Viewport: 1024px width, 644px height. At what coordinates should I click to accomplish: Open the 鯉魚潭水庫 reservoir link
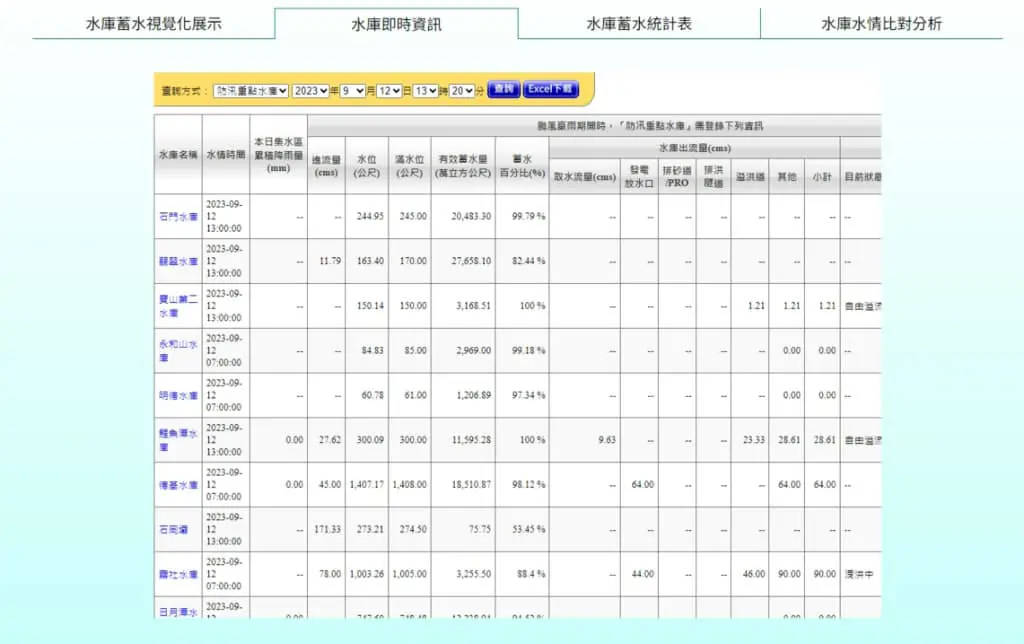pos(178,440)
